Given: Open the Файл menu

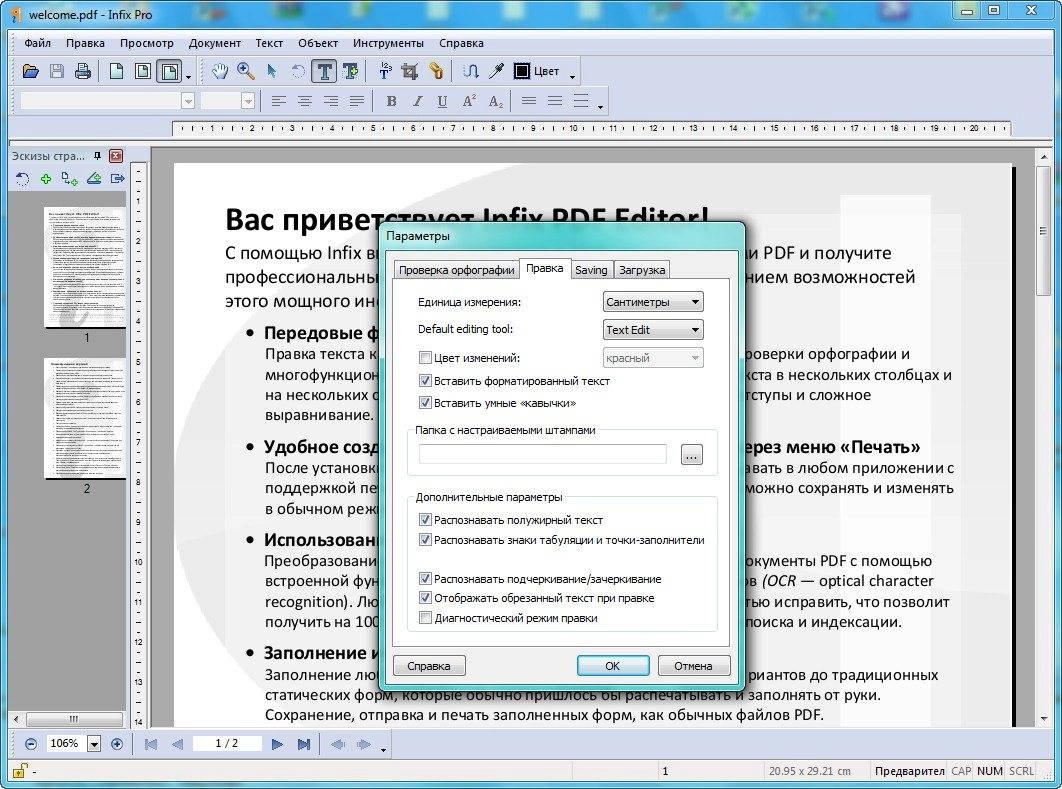Looking at the screenshot, I should (37, 43).
